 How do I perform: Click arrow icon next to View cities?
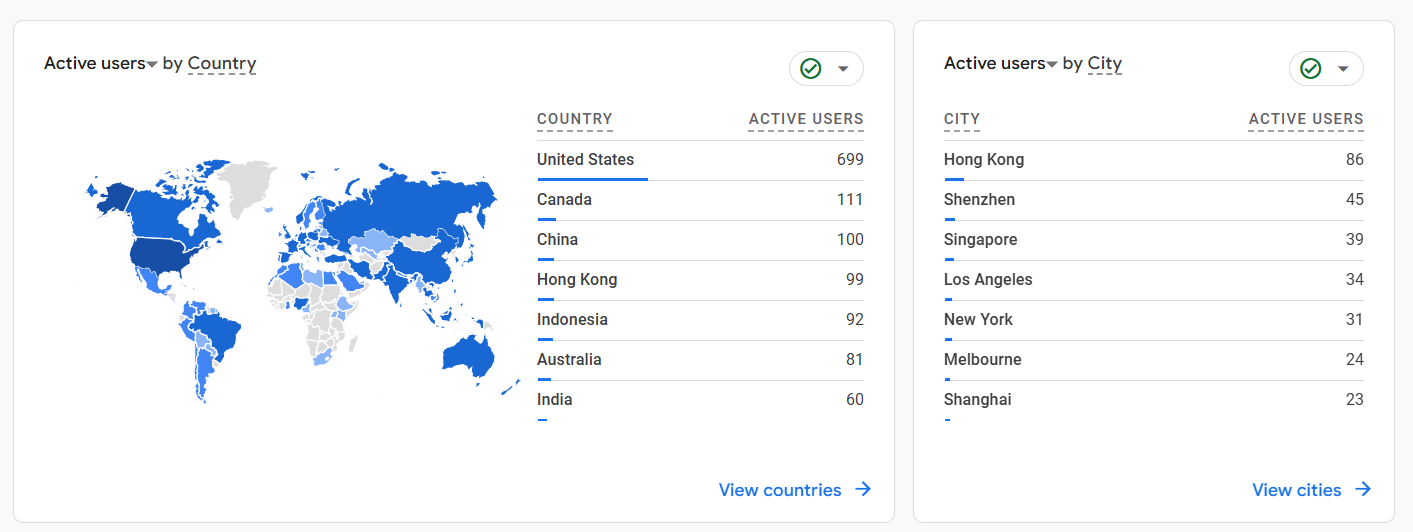pos(1363,489)
